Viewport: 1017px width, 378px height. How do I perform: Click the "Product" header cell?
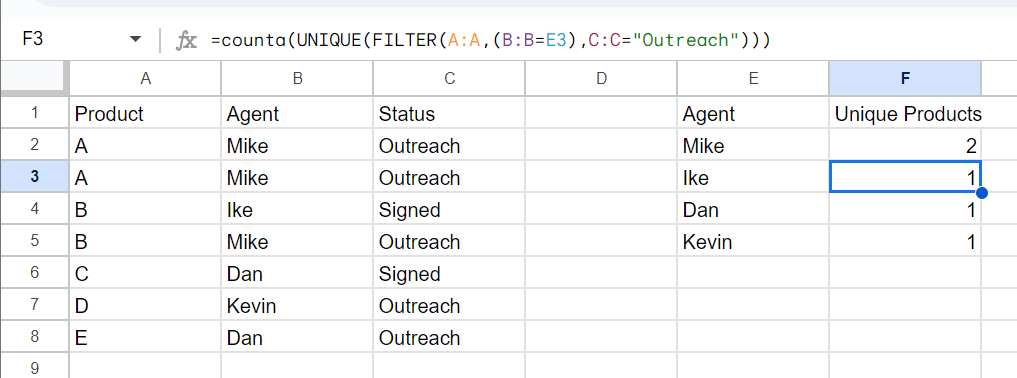[145, 113]
